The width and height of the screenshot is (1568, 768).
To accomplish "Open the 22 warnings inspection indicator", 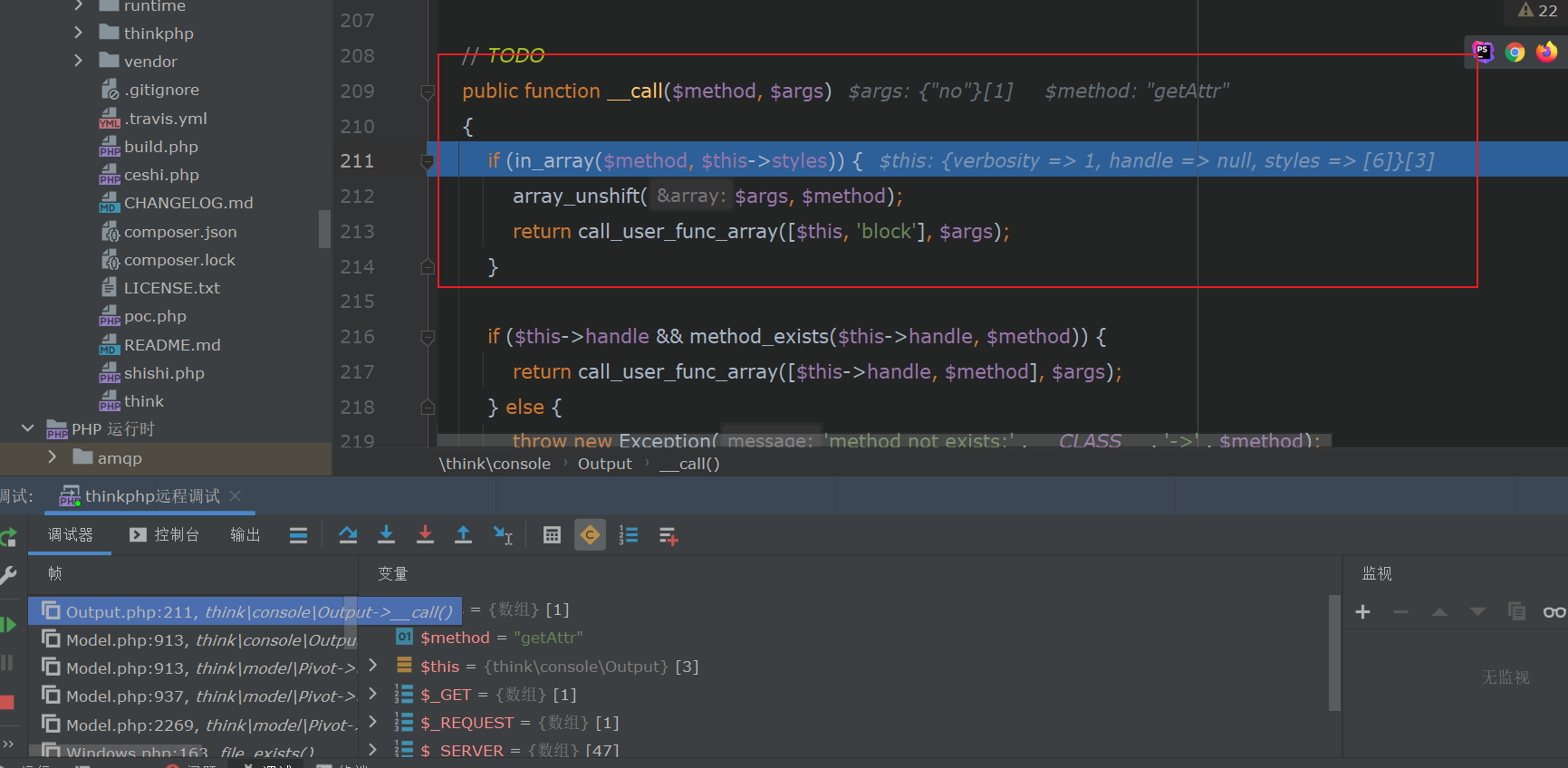I will (1538, 10).
